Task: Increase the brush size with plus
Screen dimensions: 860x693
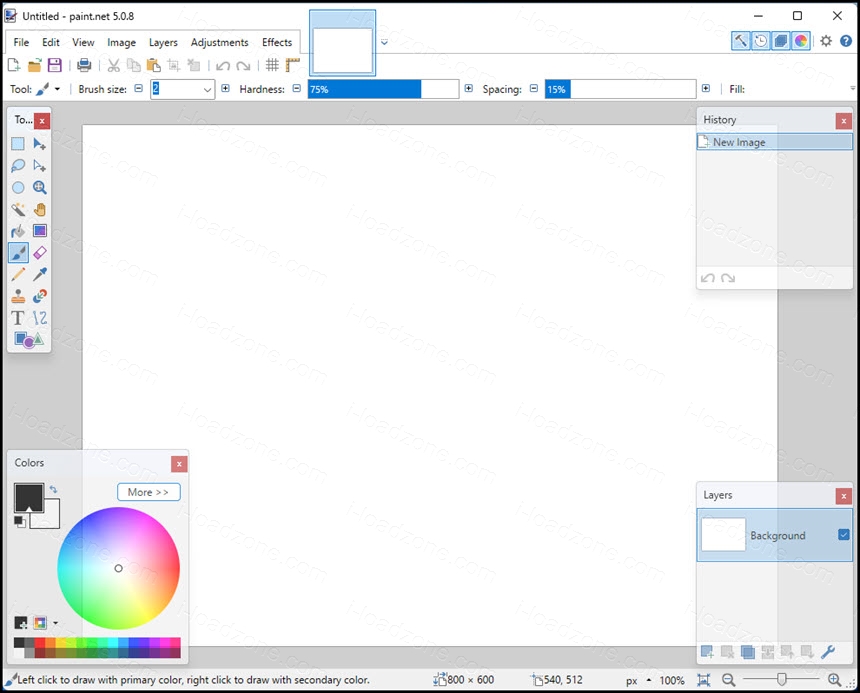Action: 225,88
